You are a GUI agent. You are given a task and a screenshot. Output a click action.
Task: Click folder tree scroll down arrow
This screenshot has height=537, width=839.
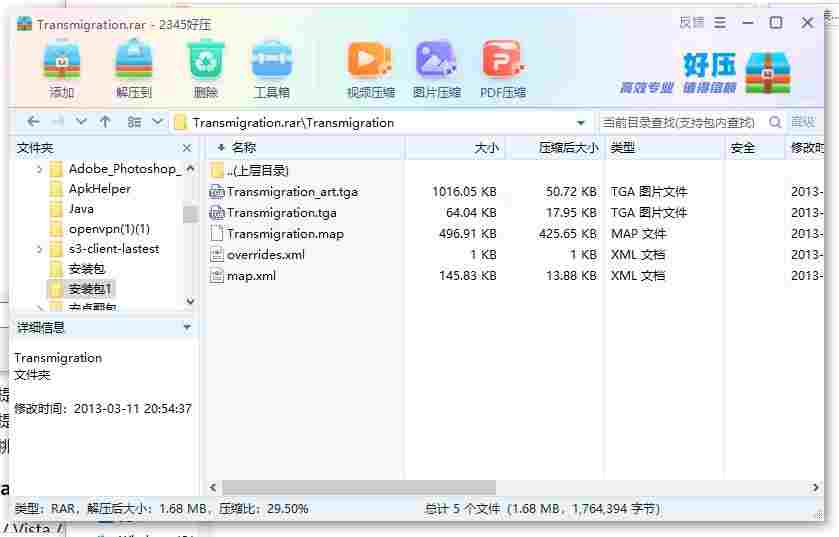pos(190,302)
